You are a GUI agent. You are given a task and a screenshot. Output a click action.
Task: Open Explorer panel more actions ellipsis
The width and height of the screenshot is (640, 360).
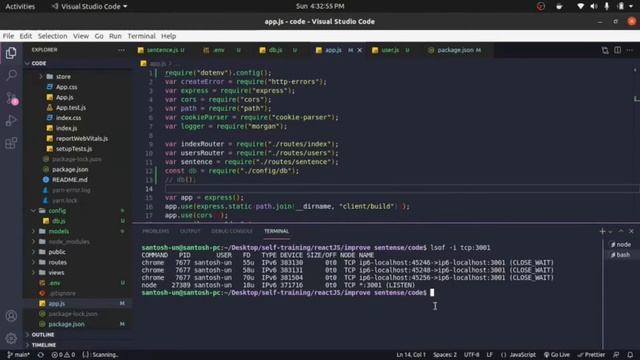(121, 50)
